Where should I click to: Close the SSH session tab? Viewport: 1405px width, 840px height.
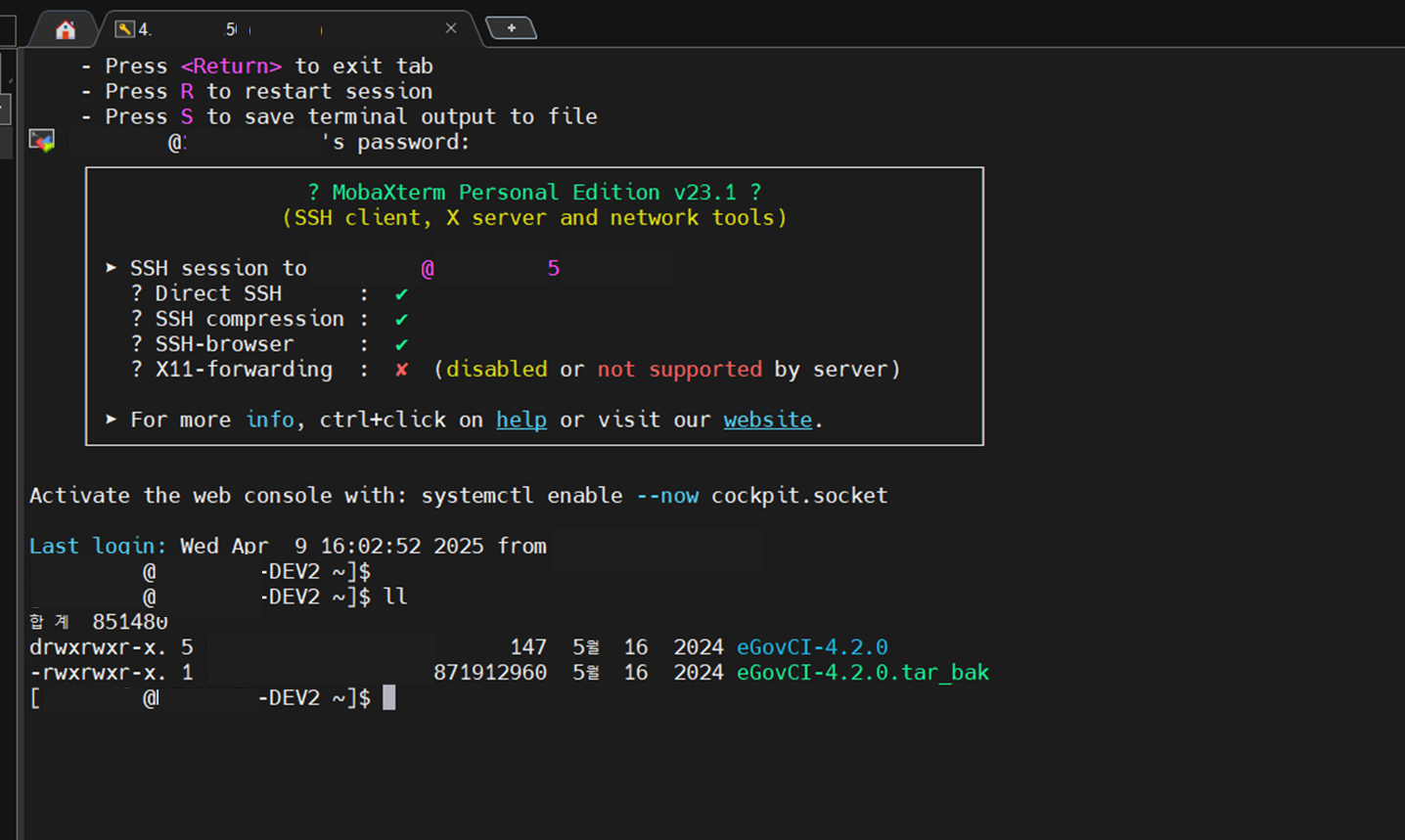point(451,28)
